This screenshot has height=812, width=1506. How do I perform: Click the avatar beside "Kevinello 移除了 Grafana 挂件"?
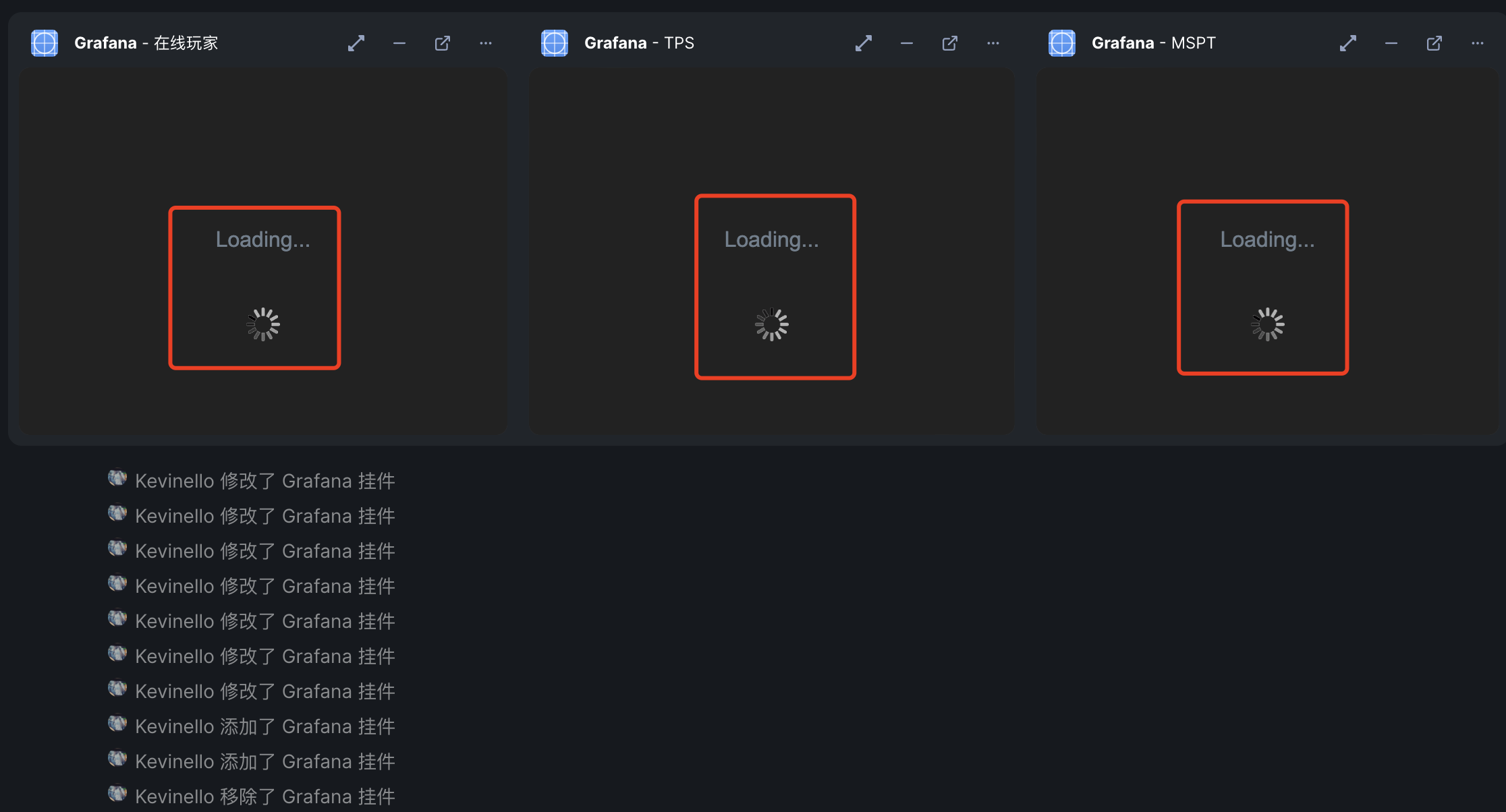pos(117,794)
